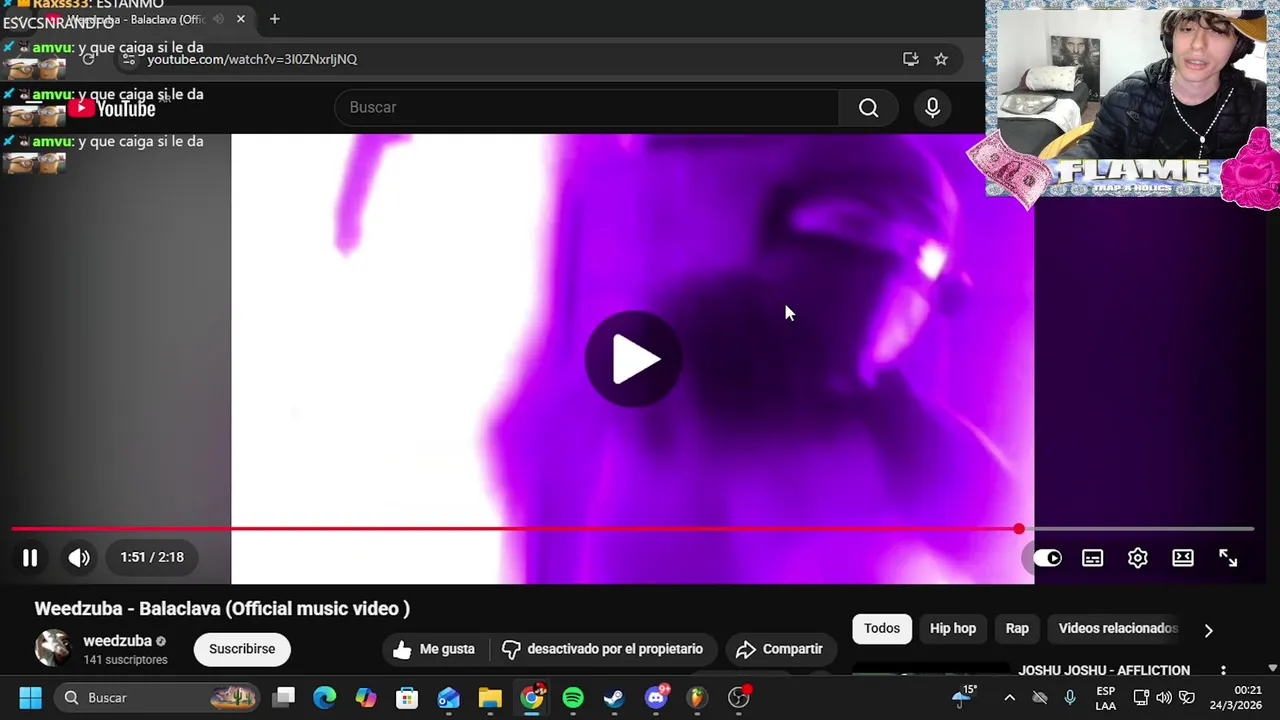
Task: Mute the video using the speaker icon
Action: pos(79,558)
